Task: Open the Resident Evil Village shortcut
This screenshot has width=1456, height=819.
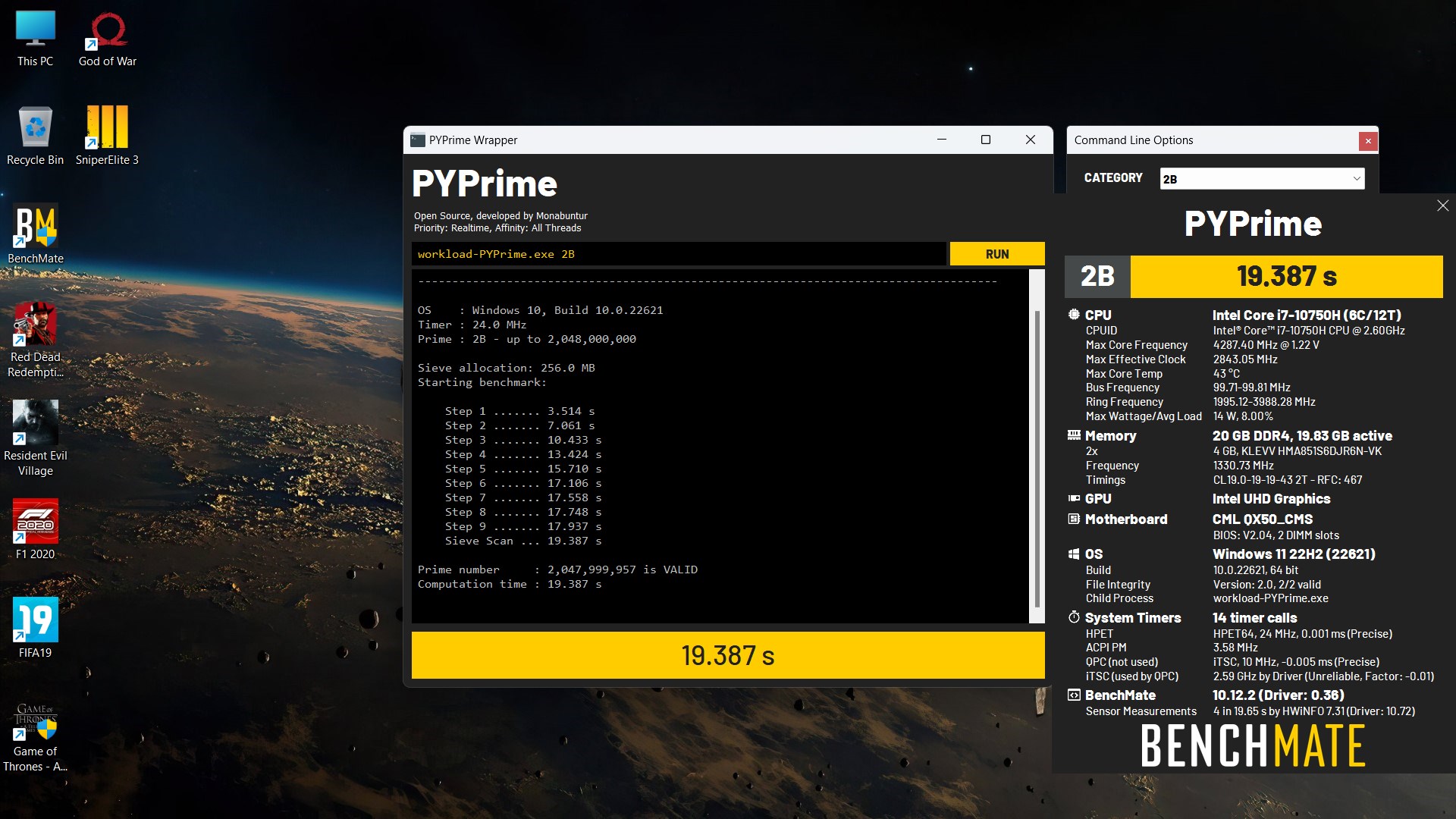Action: click(35, 439)
